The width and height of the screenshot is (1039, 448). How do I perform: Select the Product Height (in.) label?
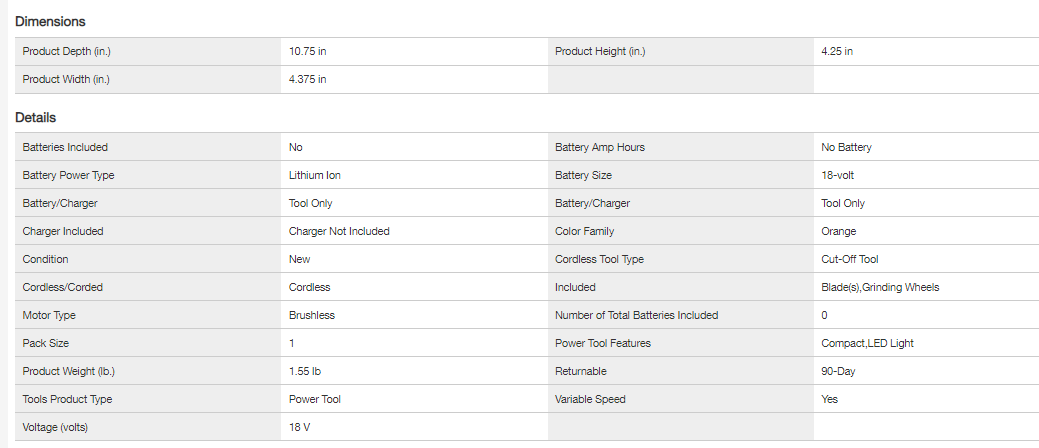pos(604,51)
